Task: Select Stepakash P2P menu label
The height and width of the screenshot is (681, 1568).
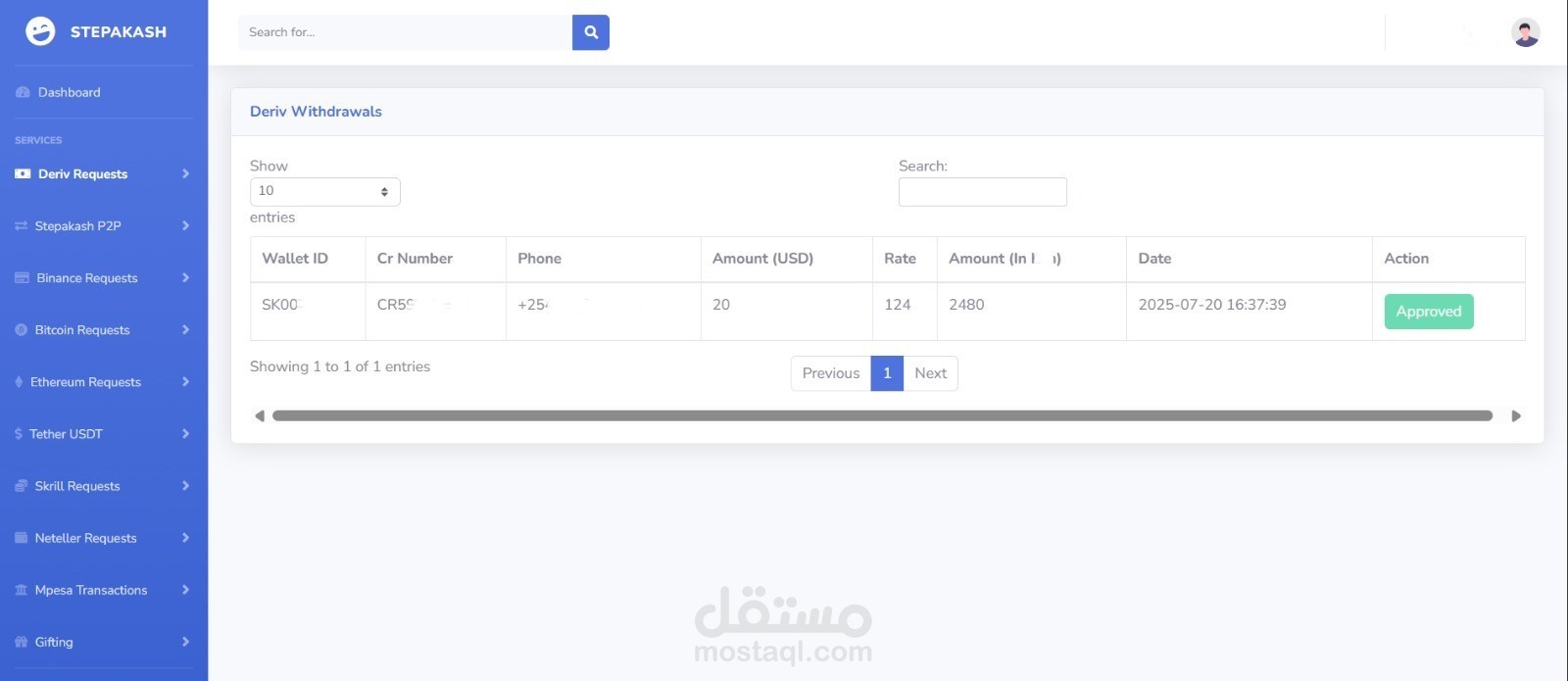Action: click(78, 225)
